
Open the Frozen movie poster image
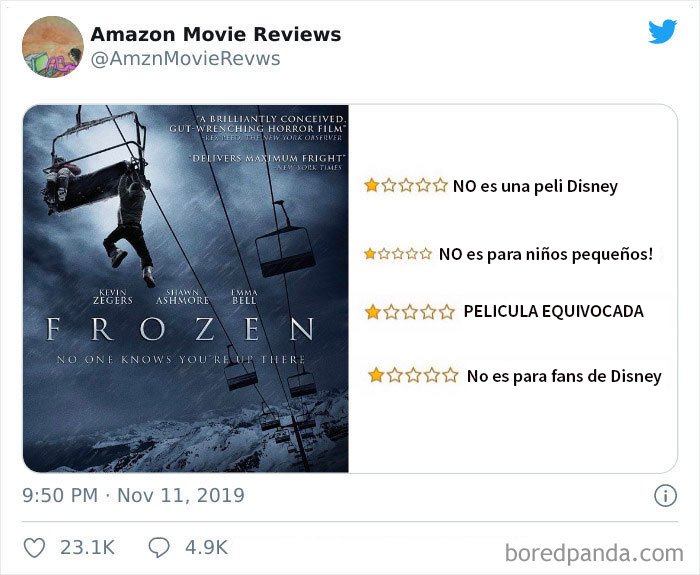(x=186, y=288)
